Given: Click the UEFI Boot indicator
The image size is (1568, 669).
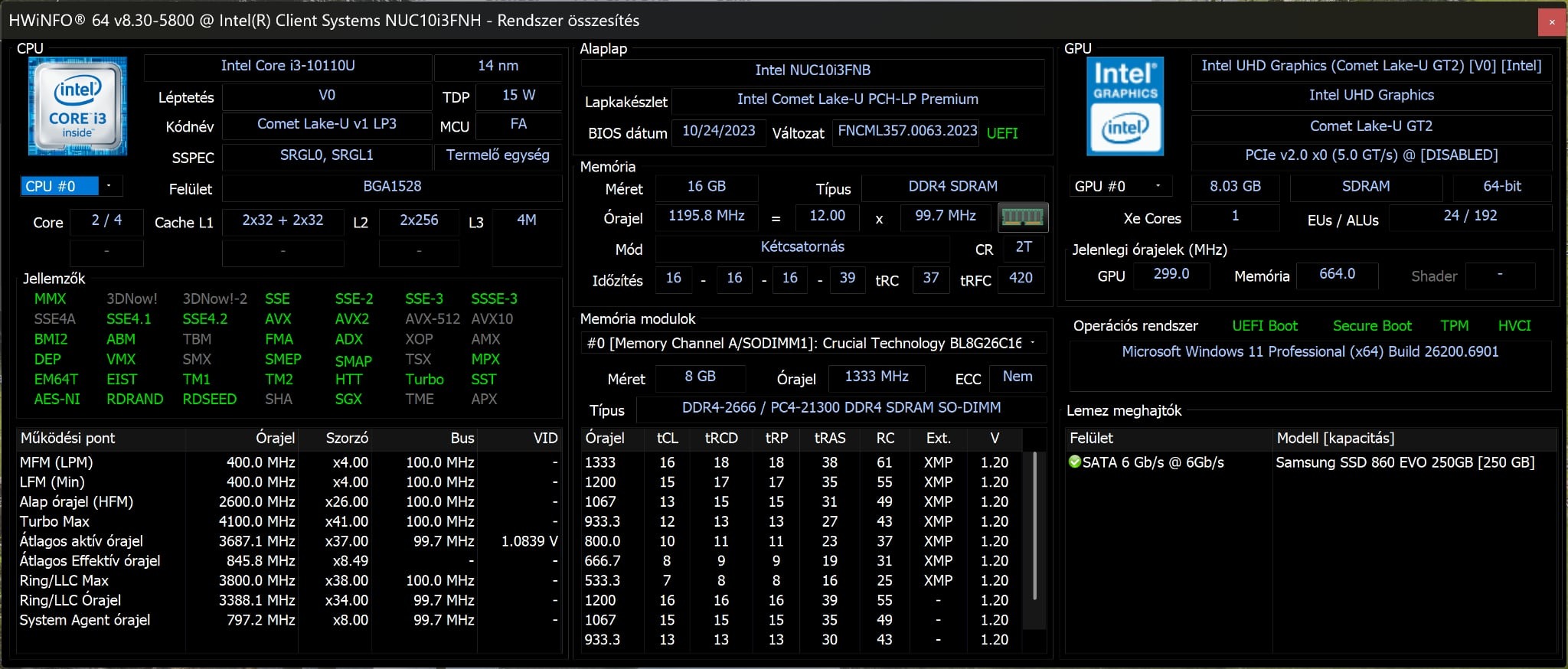Looking at the screenshot, I should 1265,326.
